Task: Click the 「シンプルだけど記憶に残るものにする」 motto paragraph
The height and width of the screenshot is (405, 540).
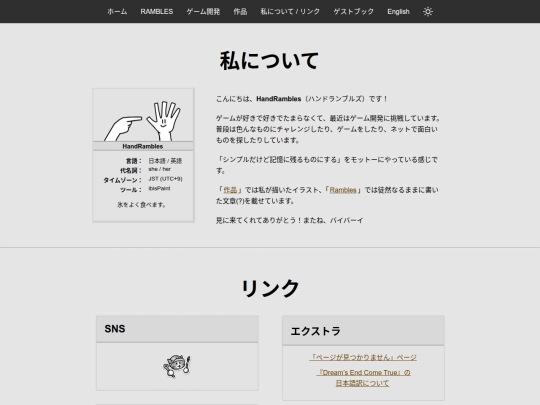Action: pos(327,165)
